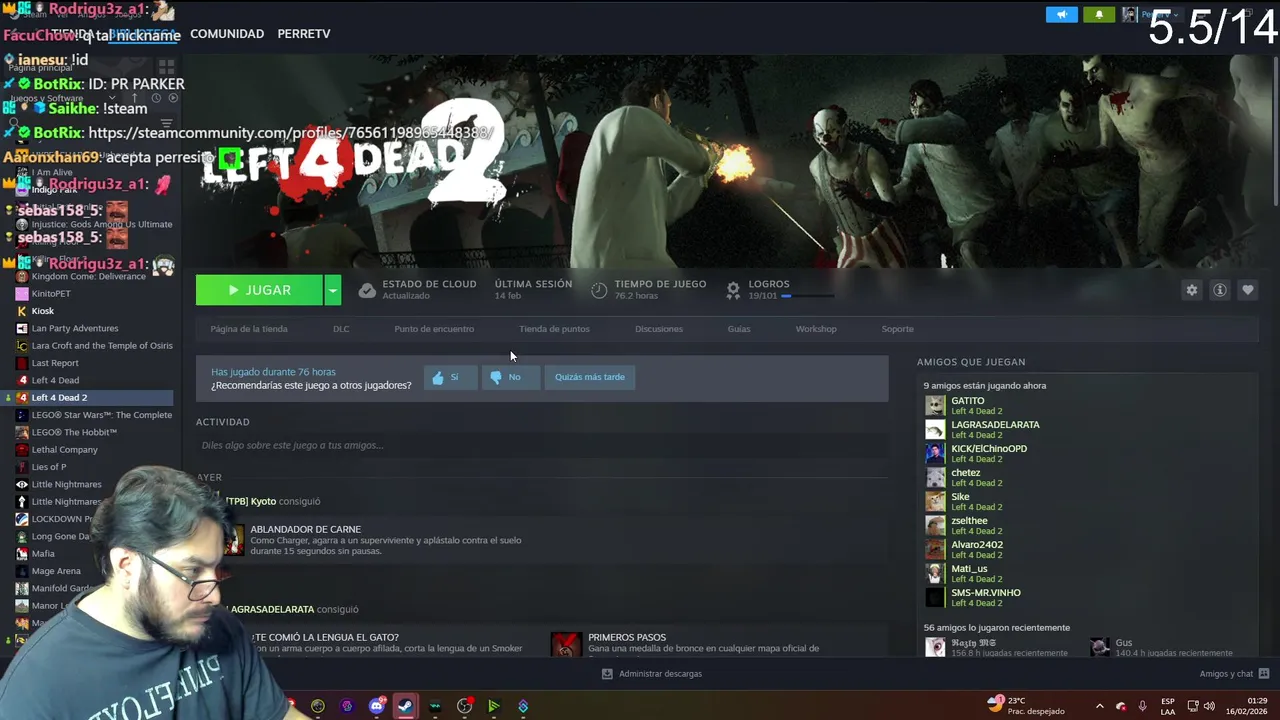The height and width of the screenshot is (720, 1280).
Task: Click the green JUGAR play button
Action: [x=259, y=290]
